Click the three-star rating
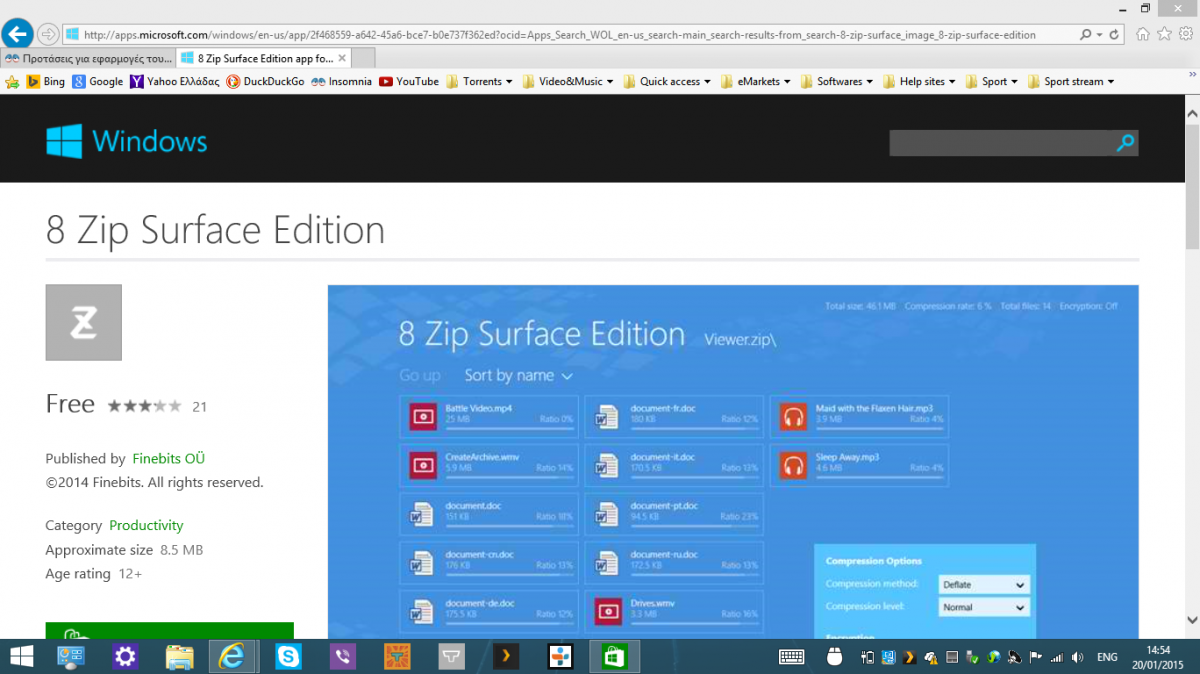Screen dimensions: 1200x674 [144, 406]
